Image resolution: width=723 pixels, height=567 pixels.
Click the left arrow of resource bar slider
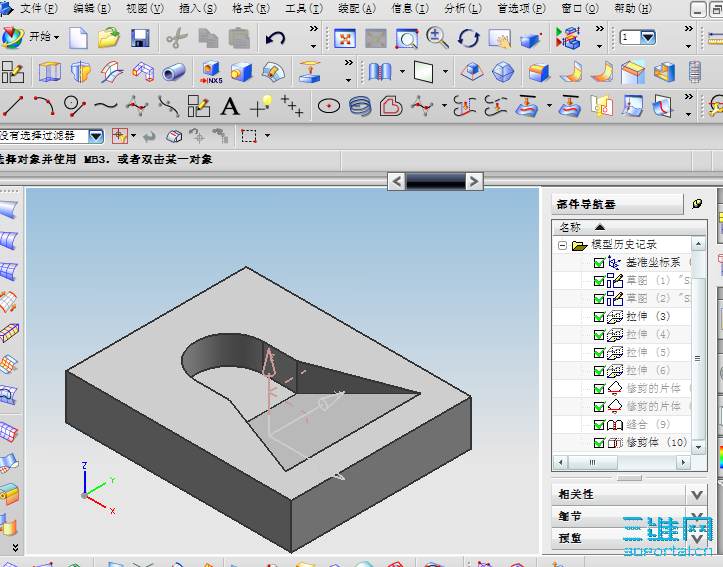(x=397, y=181)
